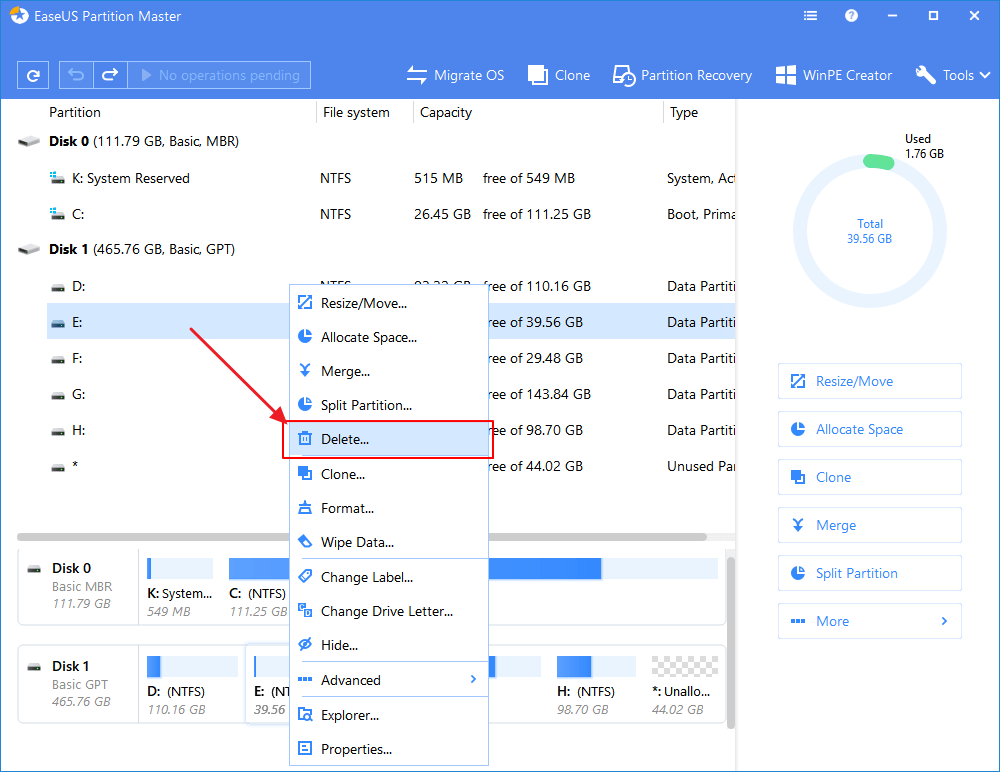Click the Hide eye-slash icon
The height and width of the screenshot is (772, 1000).
coord(305,644)
